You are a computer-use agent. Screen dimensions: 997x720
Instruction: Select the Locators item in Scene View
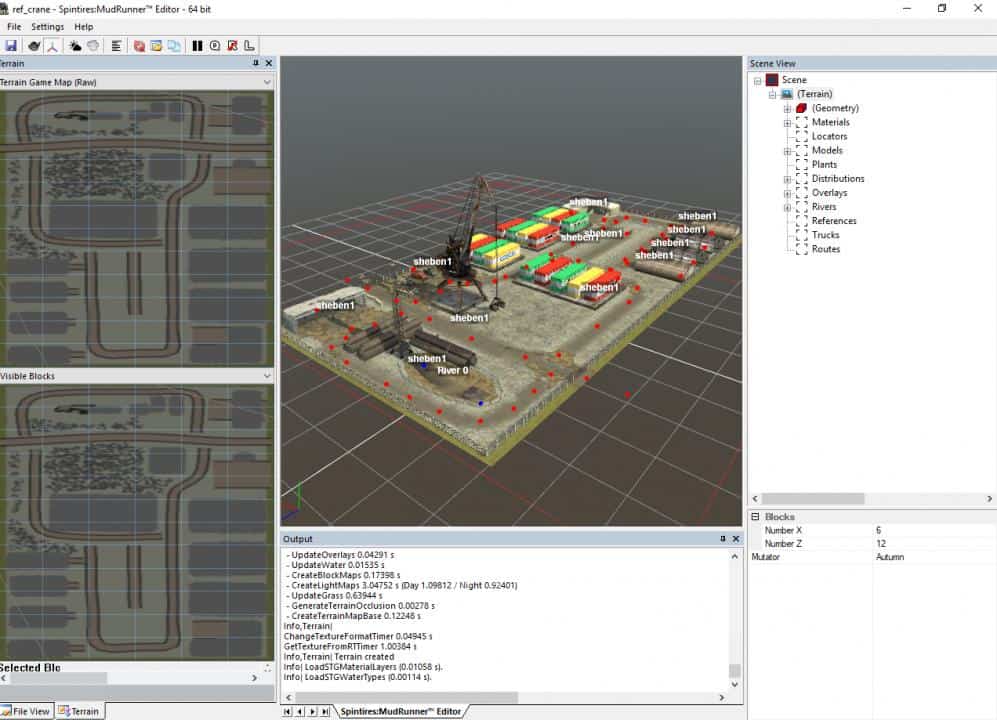pyautogui.click(x=829, y=136)
